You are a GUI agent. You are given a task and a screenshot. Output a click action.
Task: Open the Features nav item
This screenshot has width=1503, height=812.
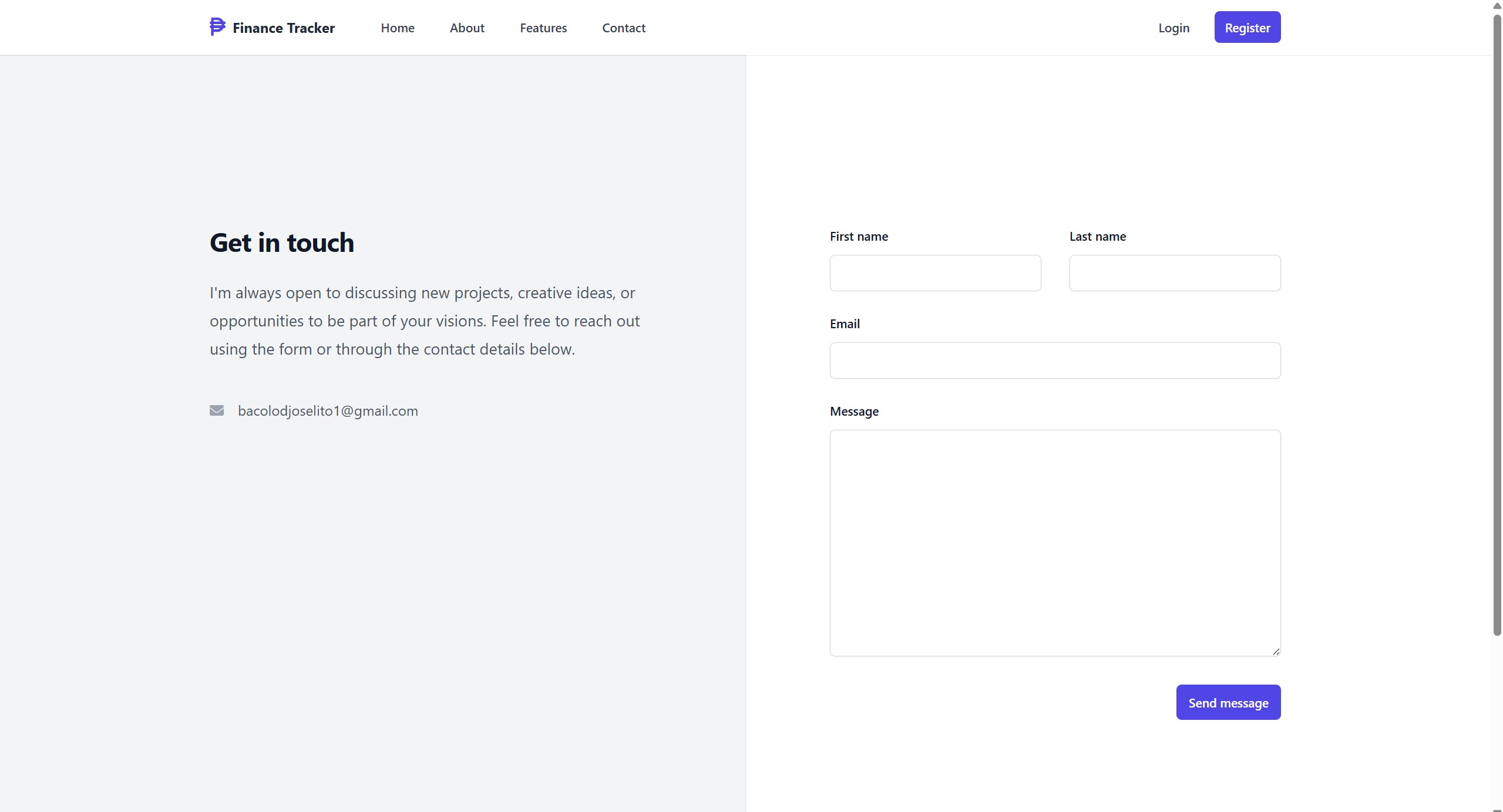click(x=543, y=28)
